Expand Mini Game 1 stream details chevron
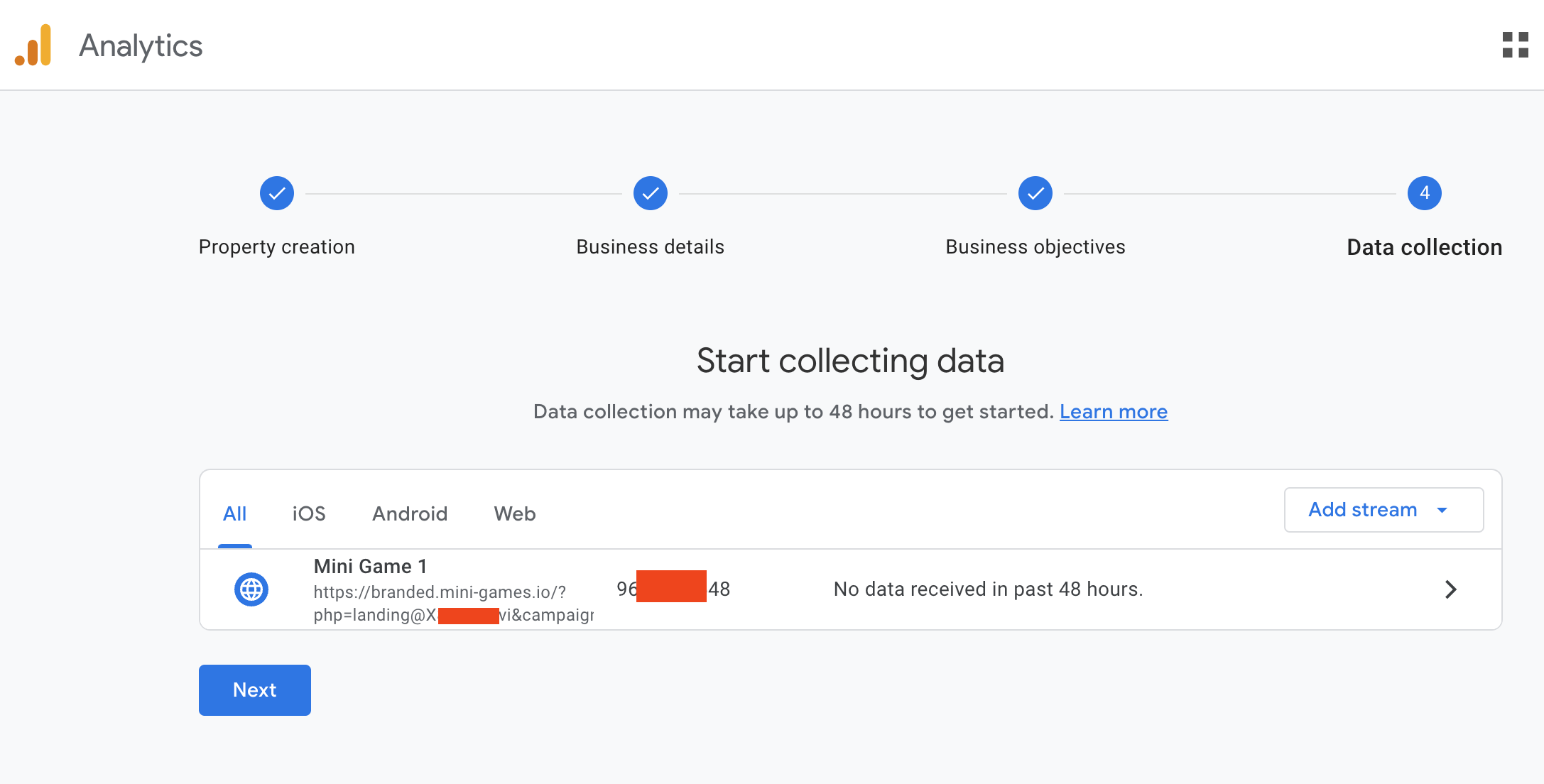The width and height of the screenshot is (1544, 784). [x=1450, y=589]
